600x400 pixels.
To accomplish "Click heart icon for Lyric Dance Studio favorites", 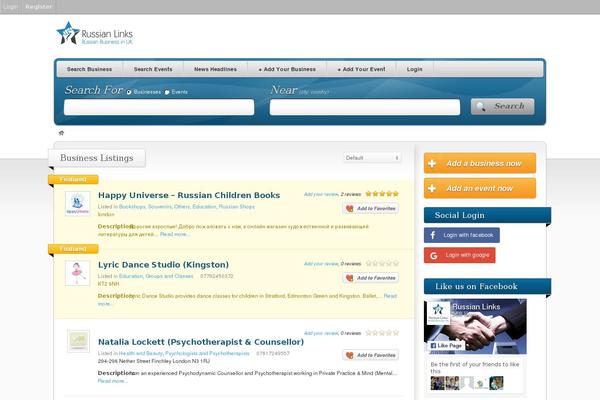I will coord(349,278).
